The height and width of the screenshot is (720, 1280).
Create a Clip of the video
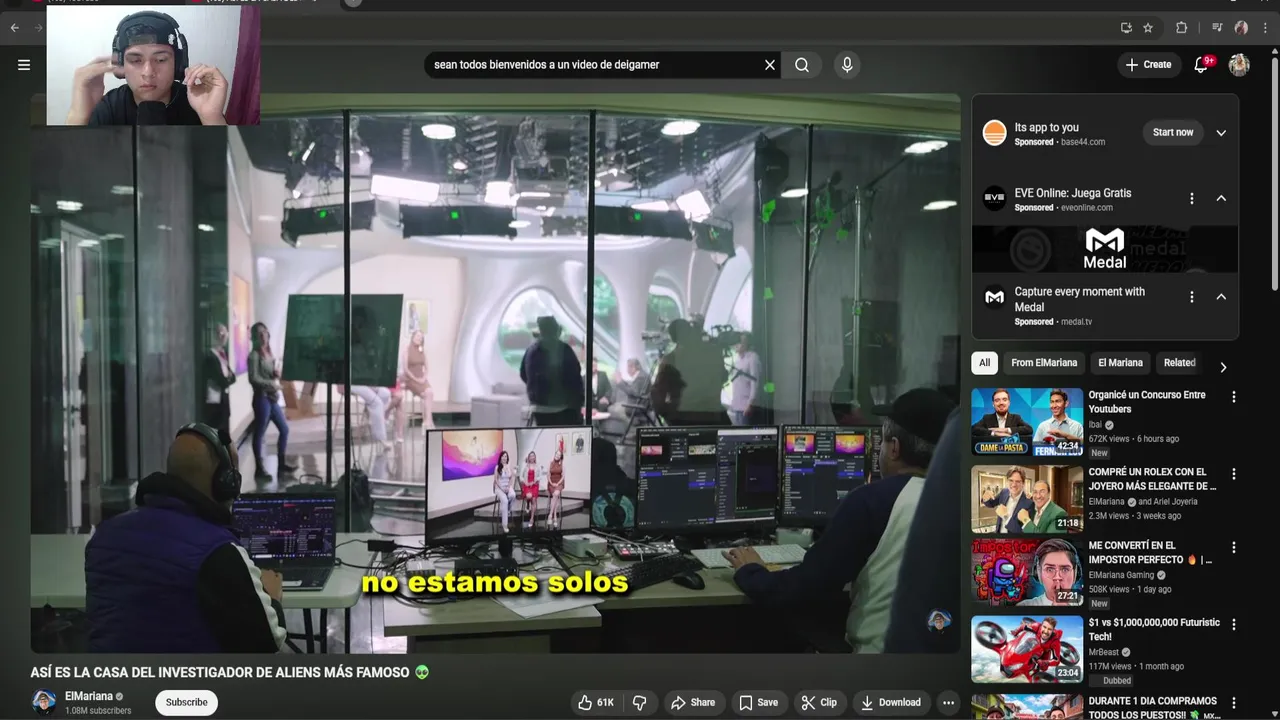tap(819, 702)
